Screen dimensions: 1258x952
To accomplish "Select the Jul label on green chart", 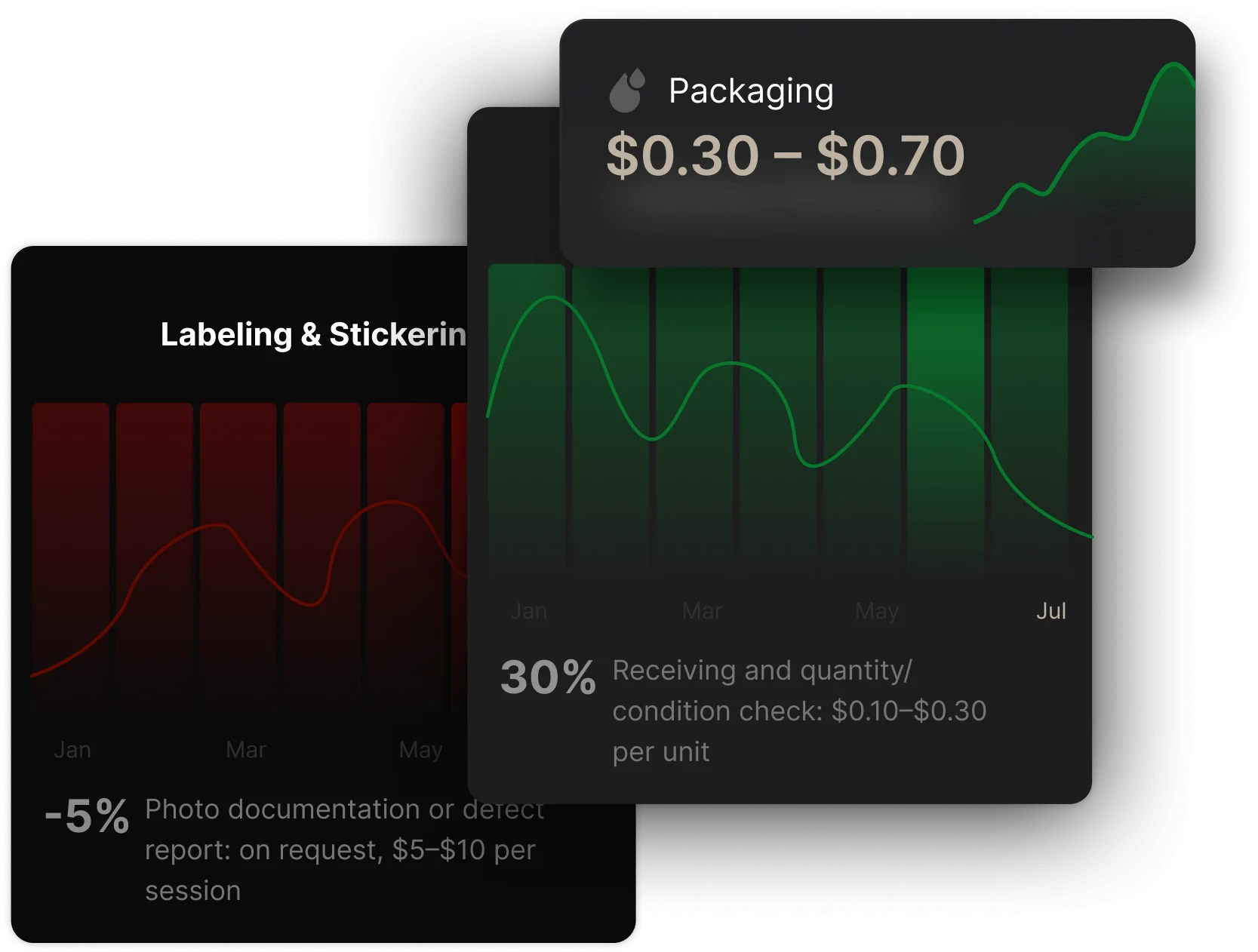I will [x=1050, y=611].
